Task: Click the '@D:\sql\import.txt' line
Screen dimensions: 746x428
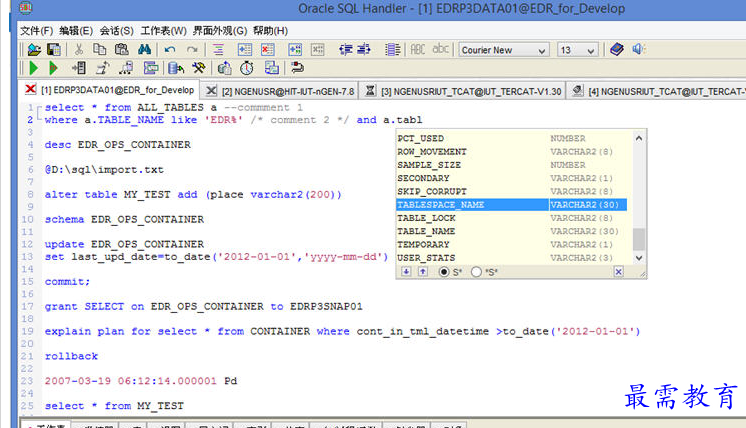Action: coord(104,170)
